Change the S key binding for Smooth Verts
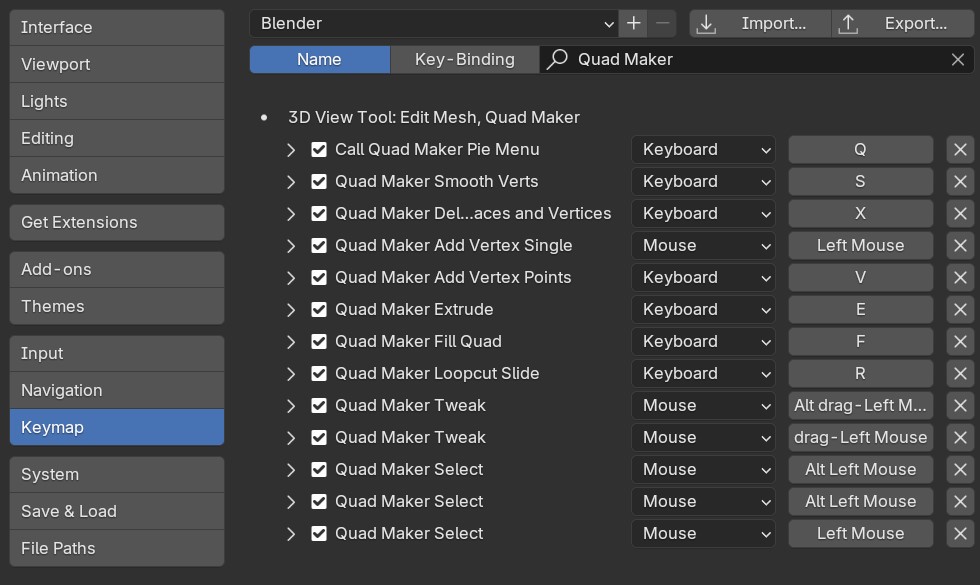Screen dimensions: 980x585 (861, 181)
